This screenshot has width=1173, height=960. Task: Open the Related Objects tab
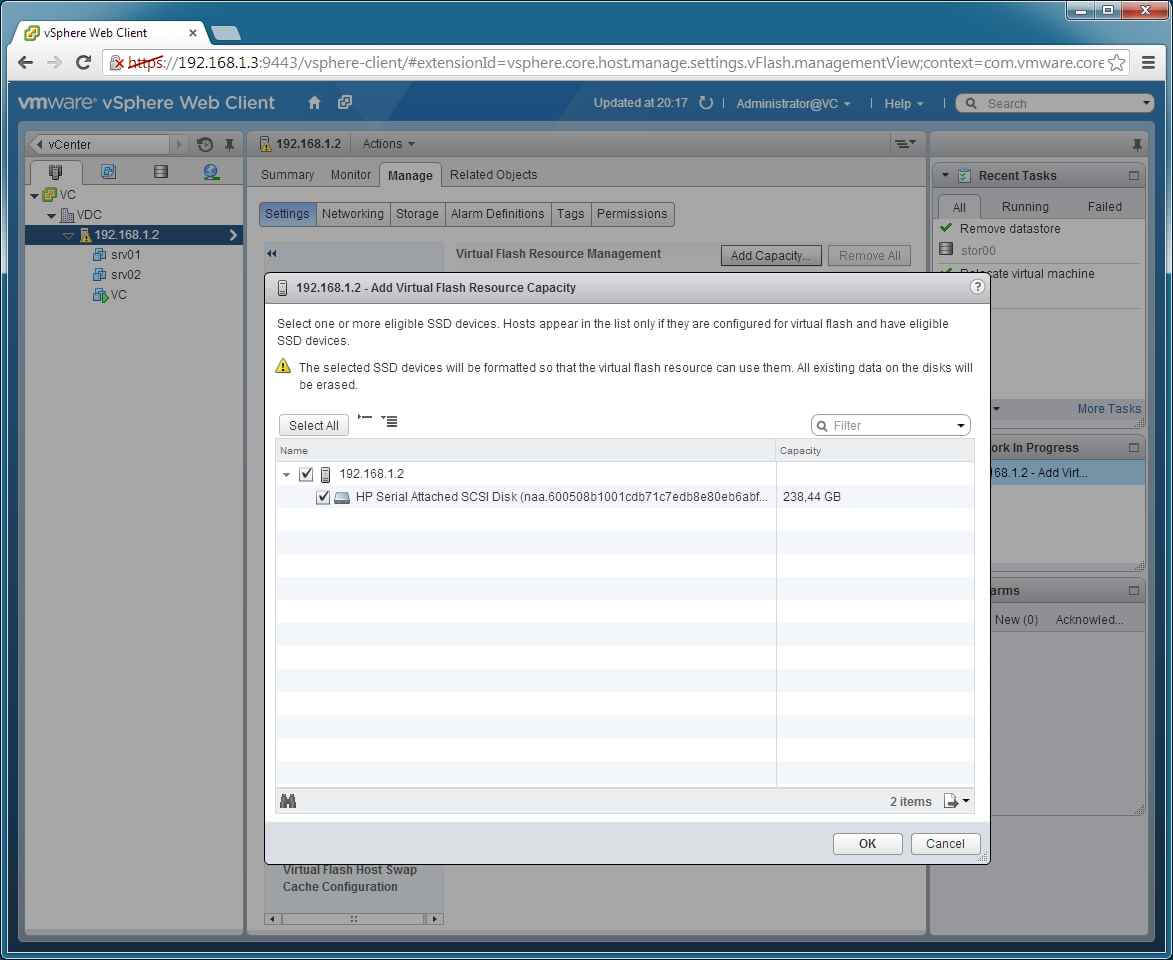point(493,174)
